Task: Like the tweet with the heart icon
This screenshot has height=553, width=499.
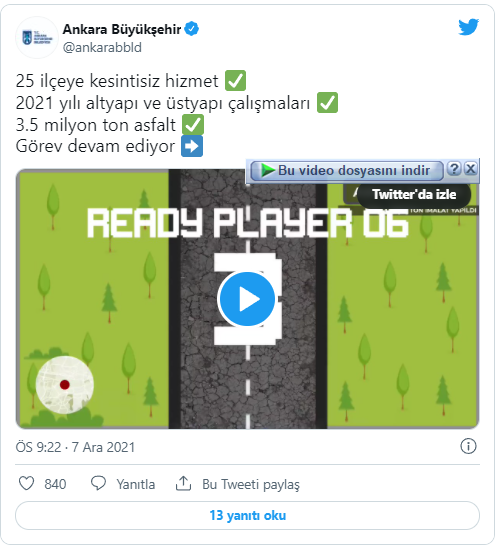Action: click(26, 484)
